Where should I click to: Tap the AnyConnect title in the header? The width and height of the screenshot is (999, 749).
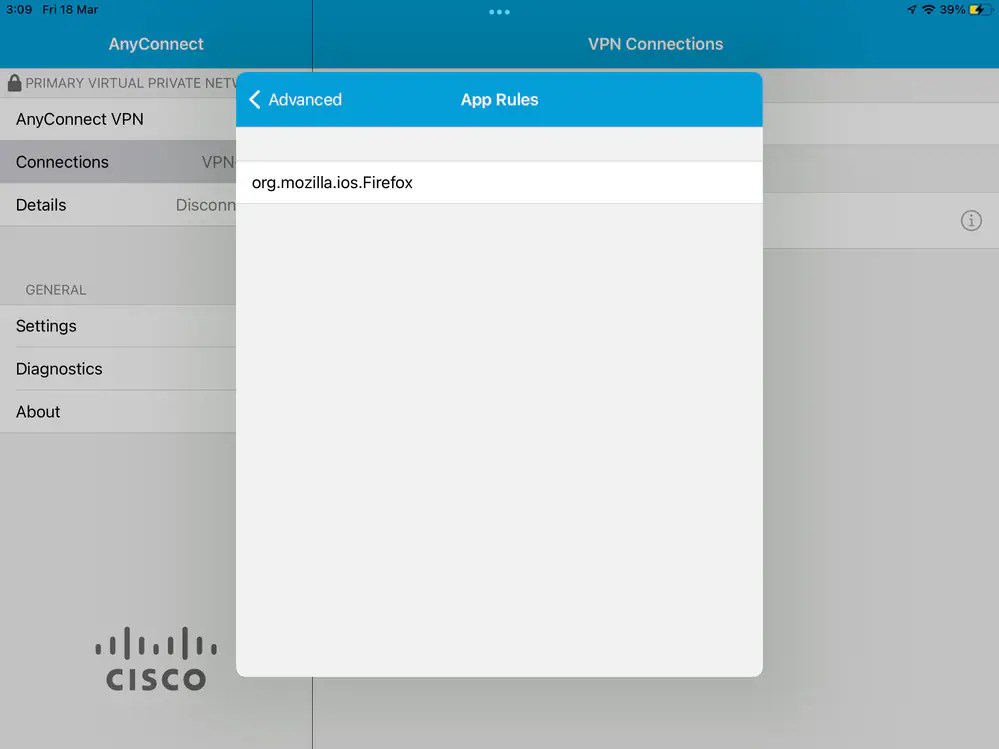(155, 44)
